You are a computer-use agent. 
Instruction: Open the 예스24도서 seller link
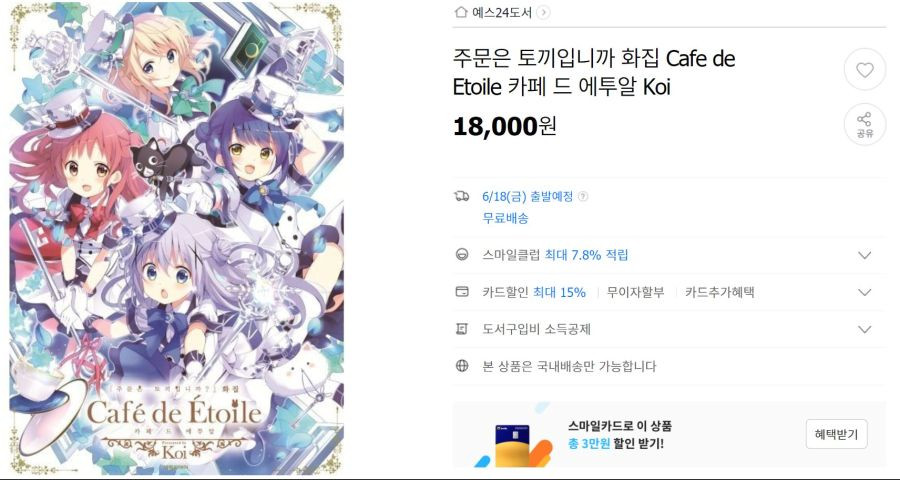pyautogui.click(x=502, y=12)
